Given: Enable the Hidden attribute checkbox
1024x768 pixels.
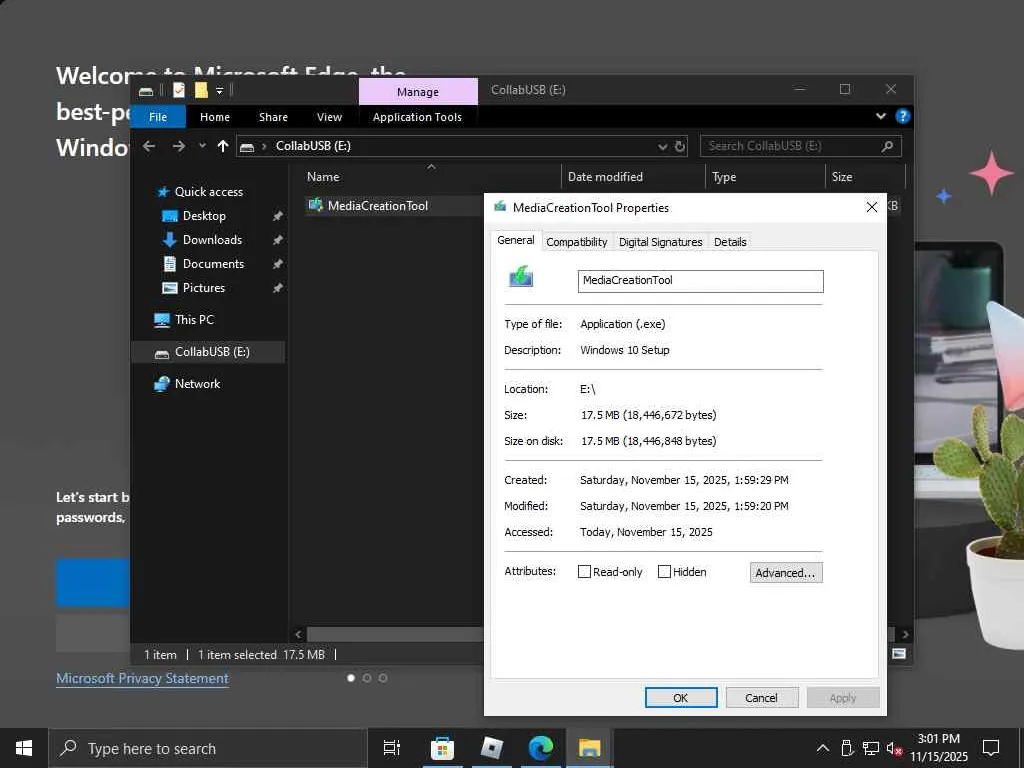Looking at the screenshot, I should 664,572.
